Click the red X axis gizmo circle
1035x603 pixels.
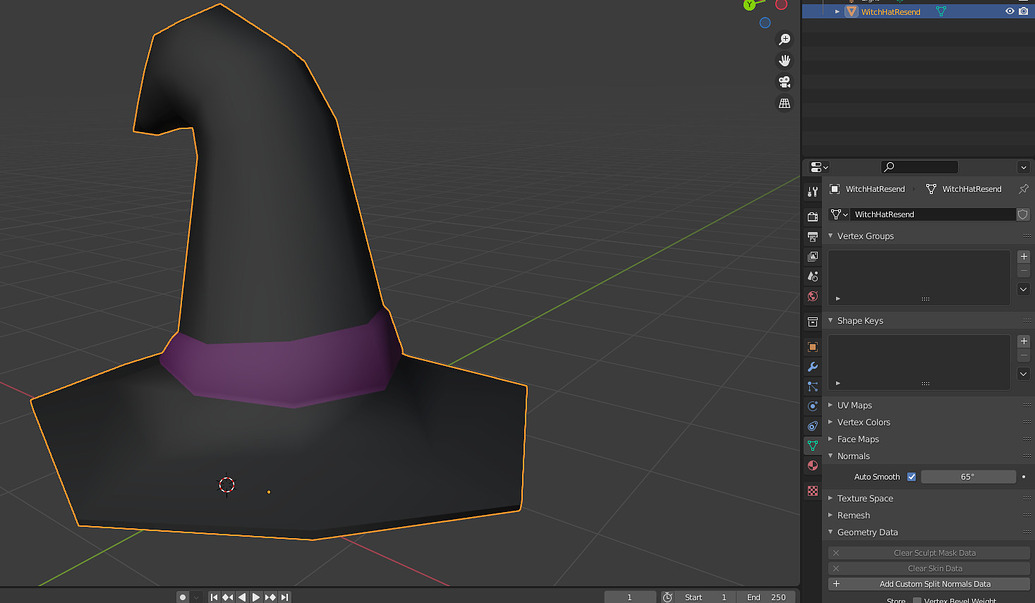coord(781,5)
